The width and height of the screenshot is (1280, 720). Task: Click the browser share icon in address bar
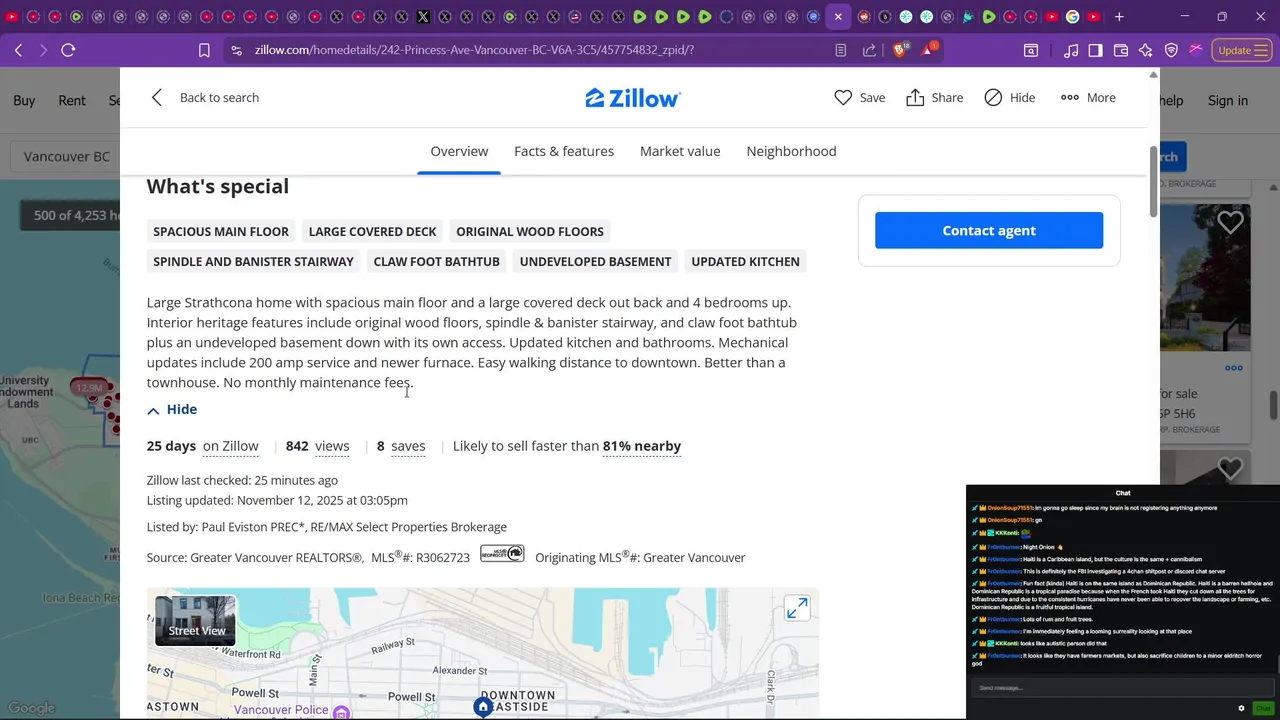869,50
